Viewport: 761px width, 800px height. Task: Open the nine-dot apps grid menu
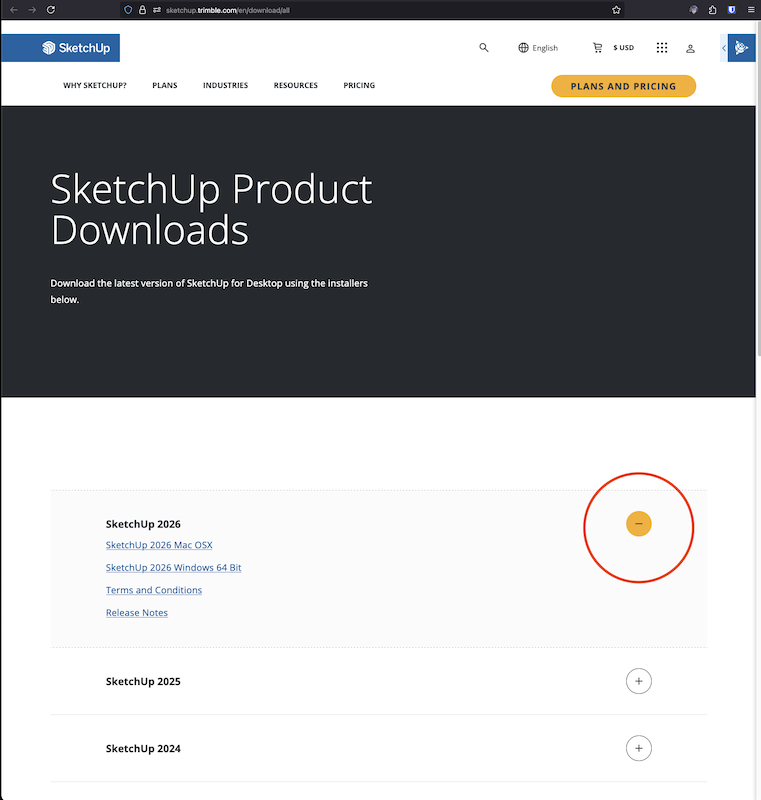pyautogui.click(x=662, y=48)
